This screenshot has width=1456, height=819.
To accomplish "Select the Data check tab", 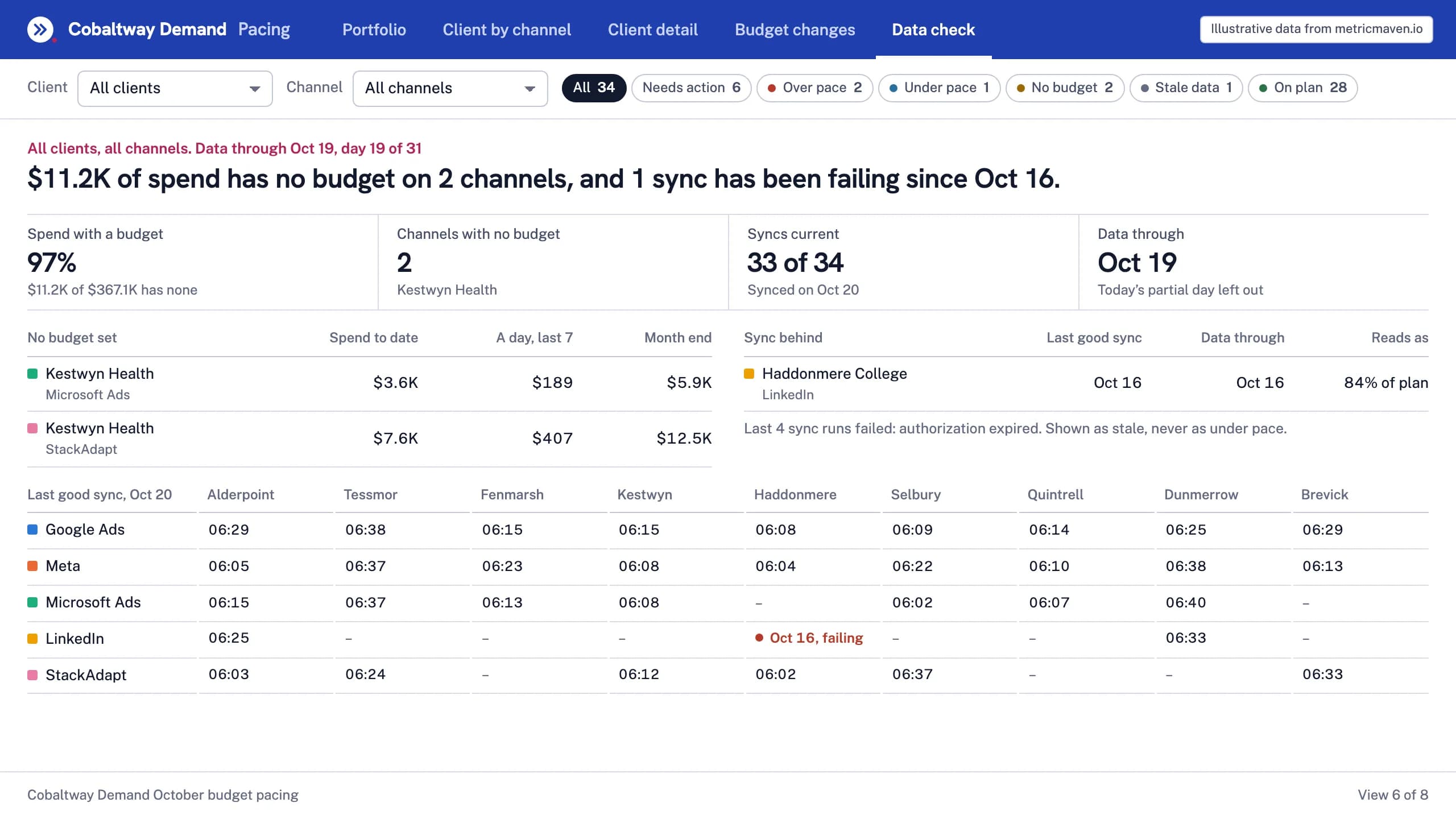I will click(x=933, y=30).
